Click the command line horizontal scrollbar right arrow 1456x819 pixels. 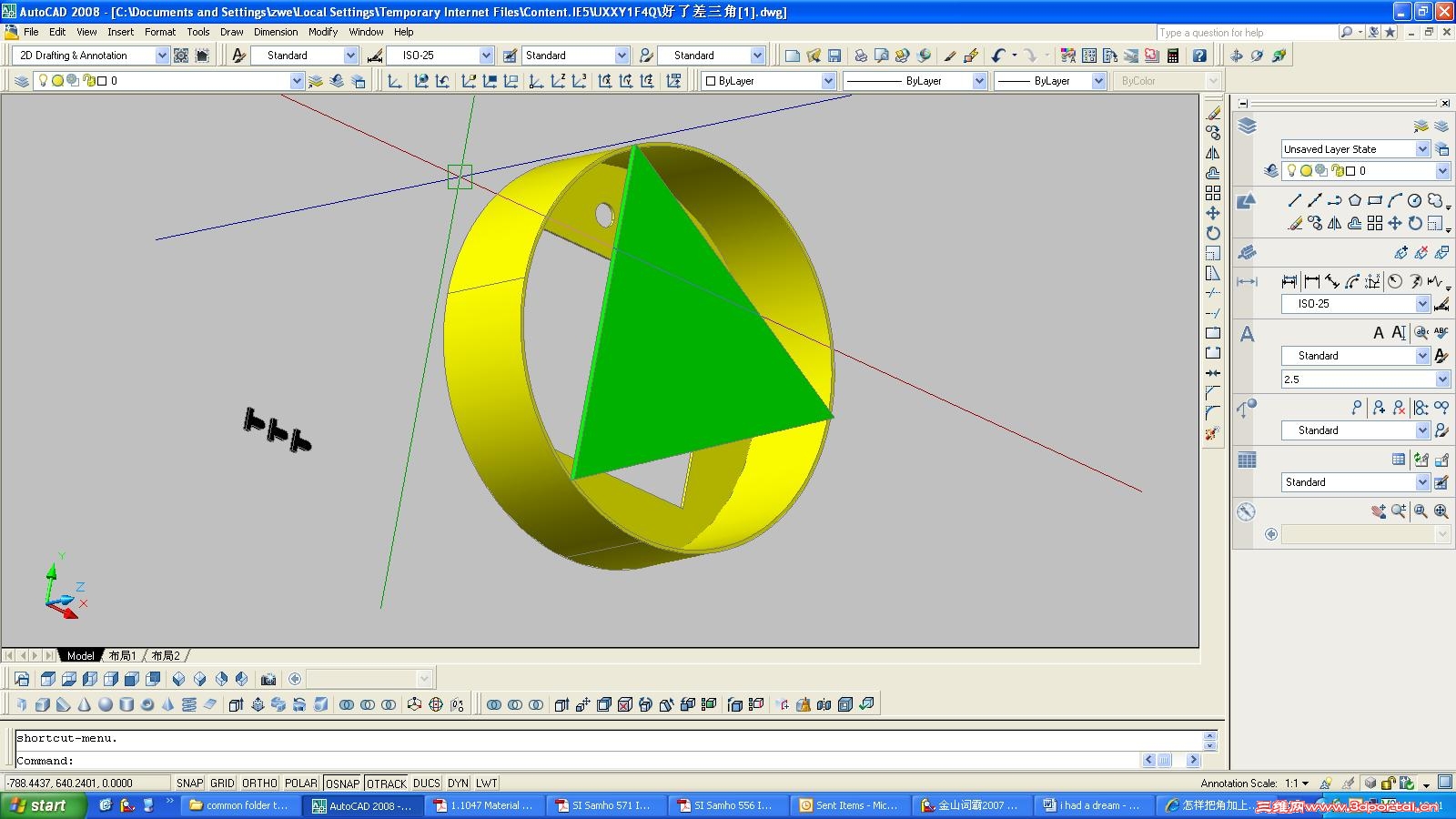click(x=1193, y=761)
